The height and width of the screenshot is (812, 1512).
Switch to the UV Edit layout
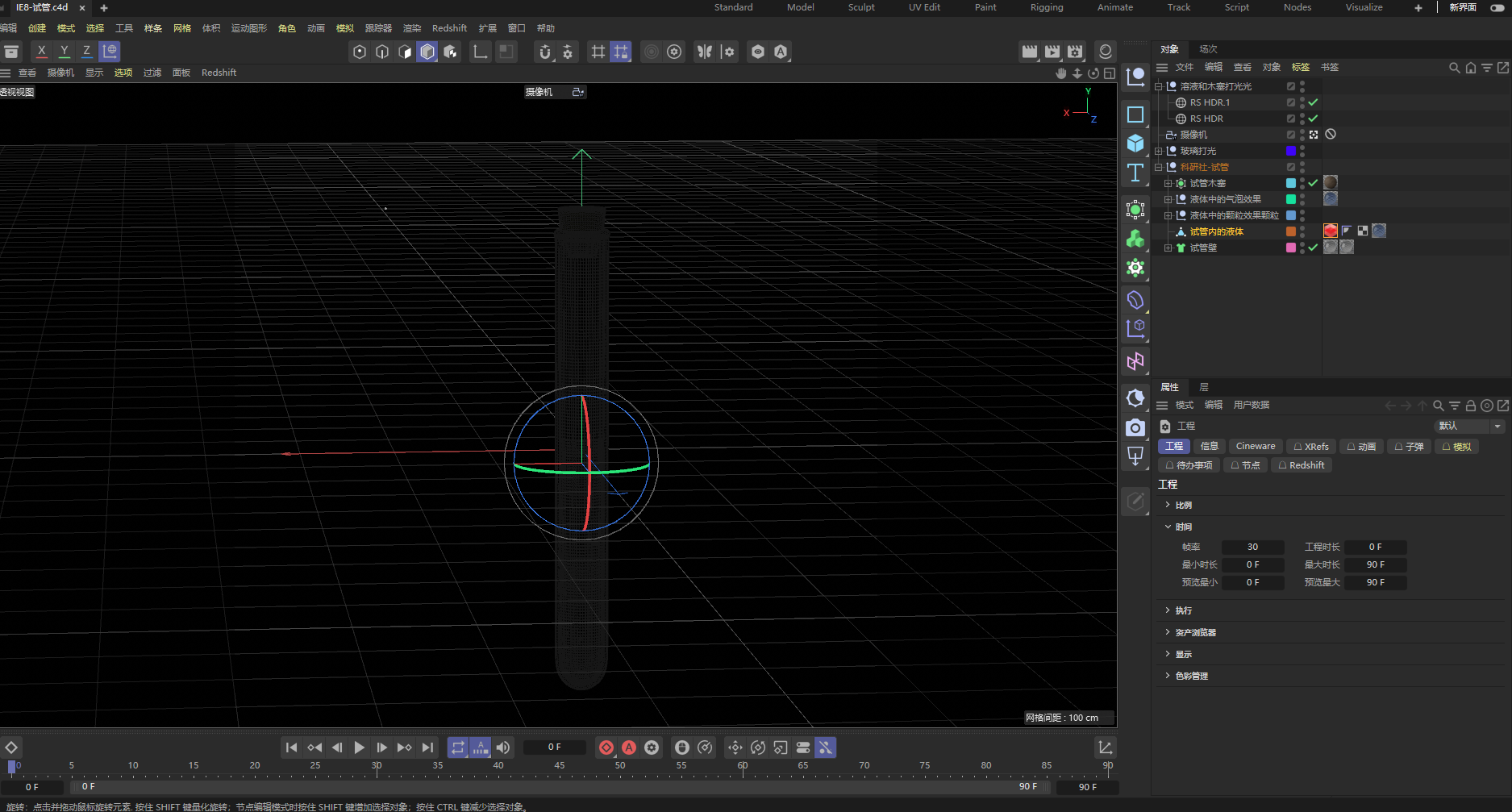[924, 7]
